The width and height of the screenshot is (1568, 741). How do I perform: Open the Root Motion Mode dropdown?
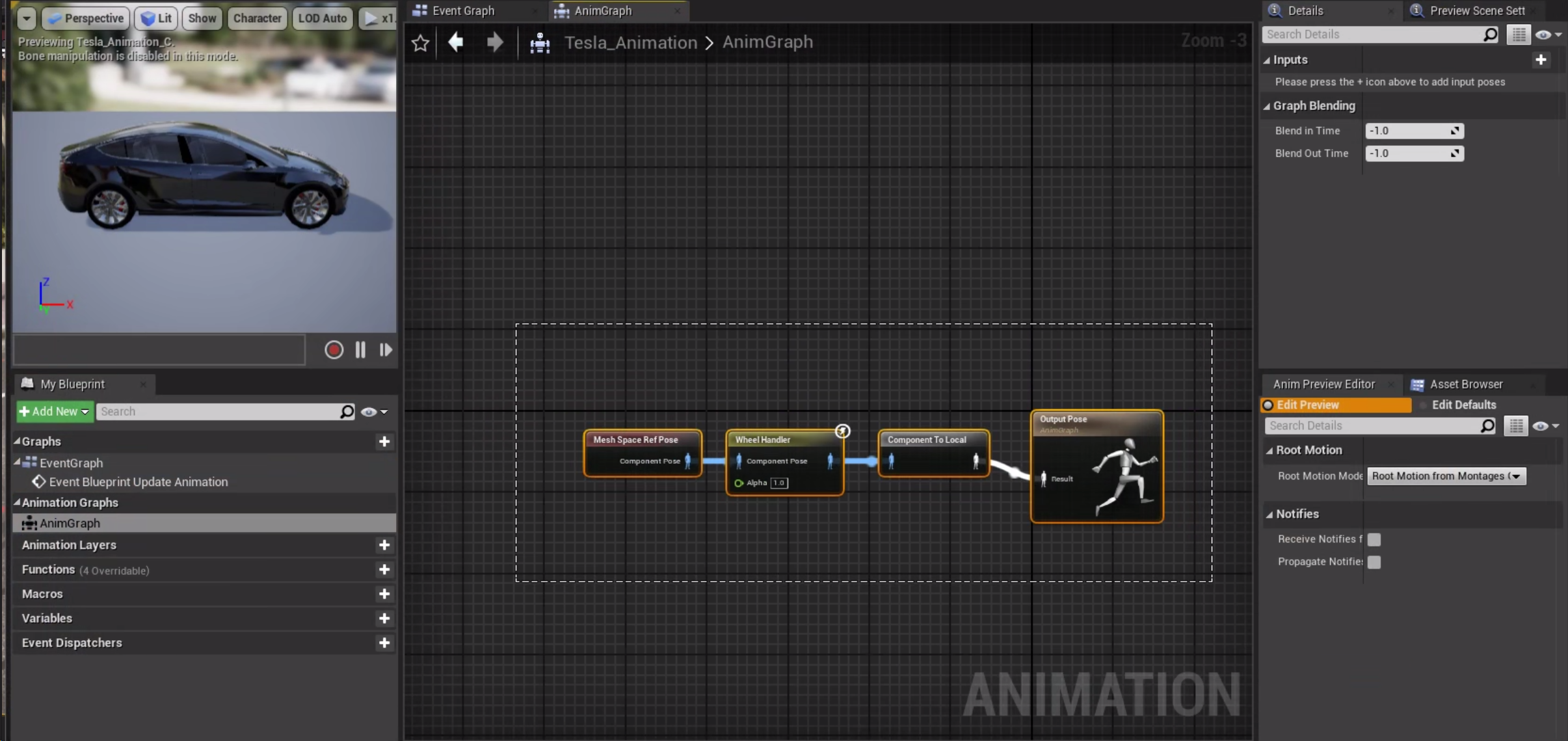tap(1446, 476)
